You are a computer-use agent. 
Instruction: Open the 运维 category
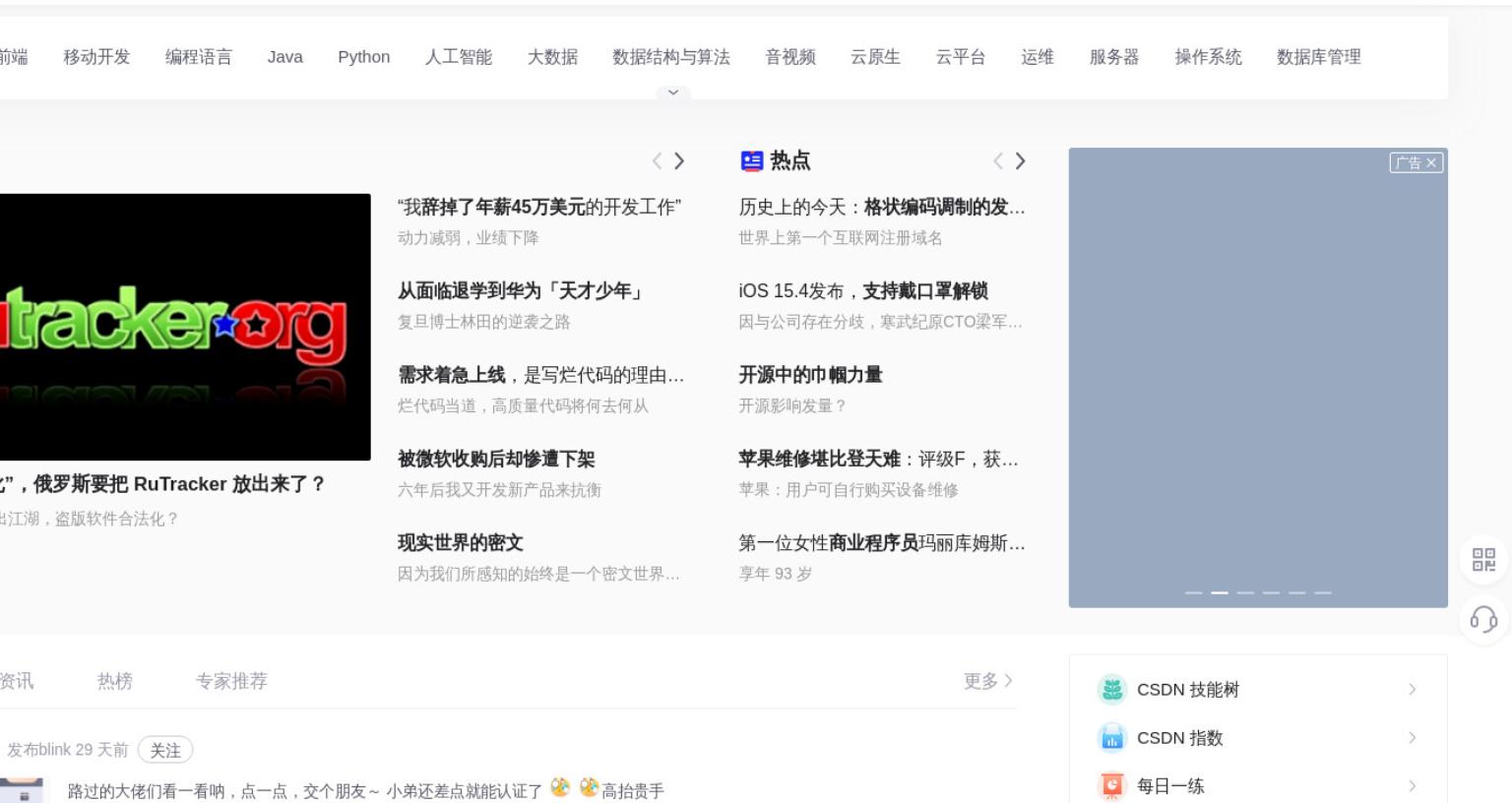pyautogui.click(x=1038, y=57)
